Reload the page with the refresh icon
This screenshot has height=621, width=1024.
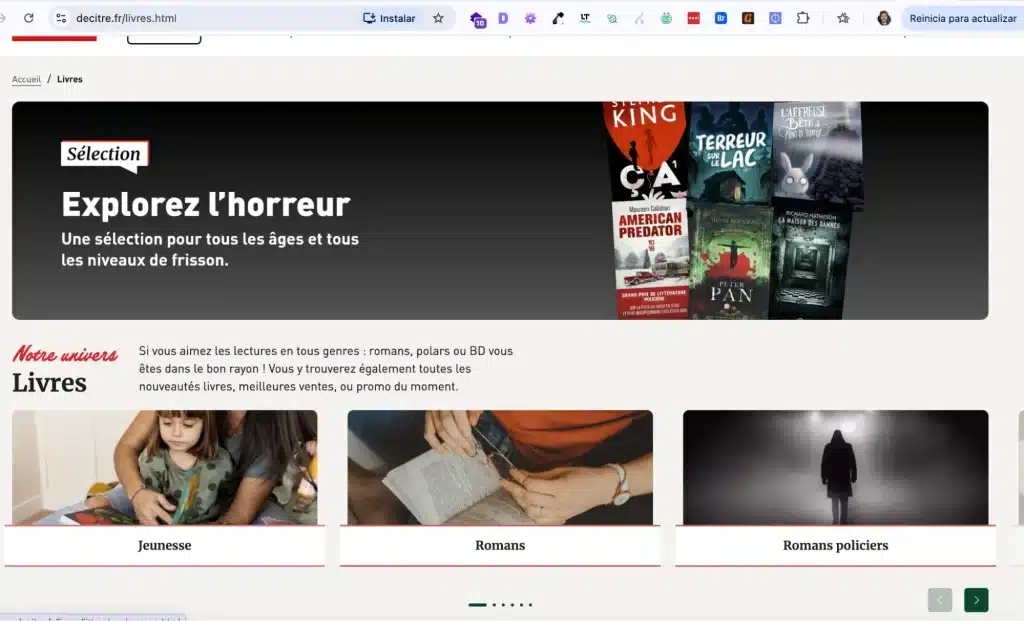[29, 18]
